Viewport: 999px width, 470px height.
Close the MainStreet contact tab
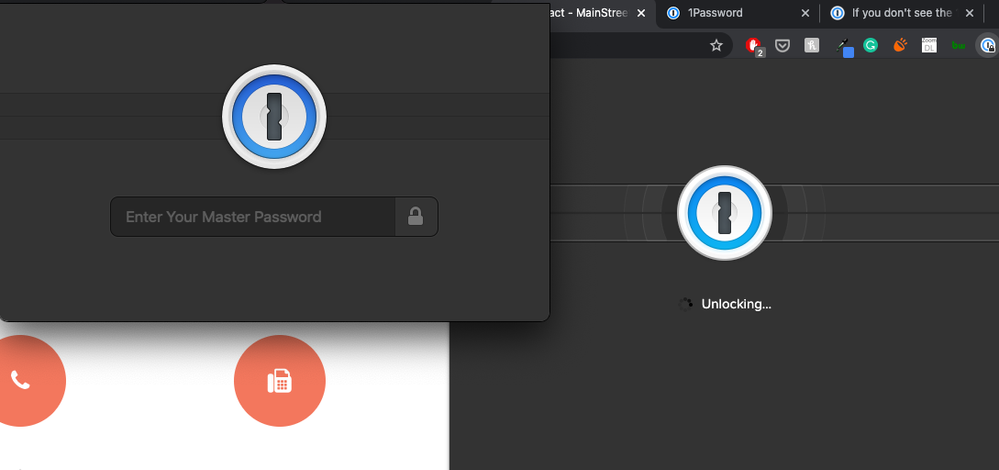(641, 13)
